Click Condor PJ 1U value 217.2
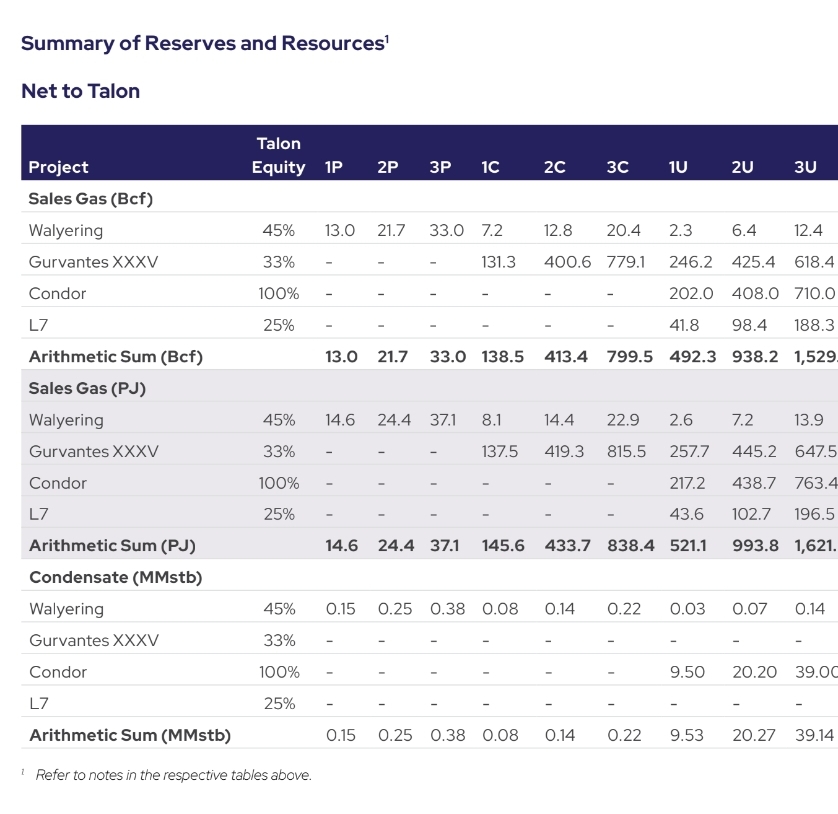Screen dimensions: 838x814 click(x=687, y=483)
